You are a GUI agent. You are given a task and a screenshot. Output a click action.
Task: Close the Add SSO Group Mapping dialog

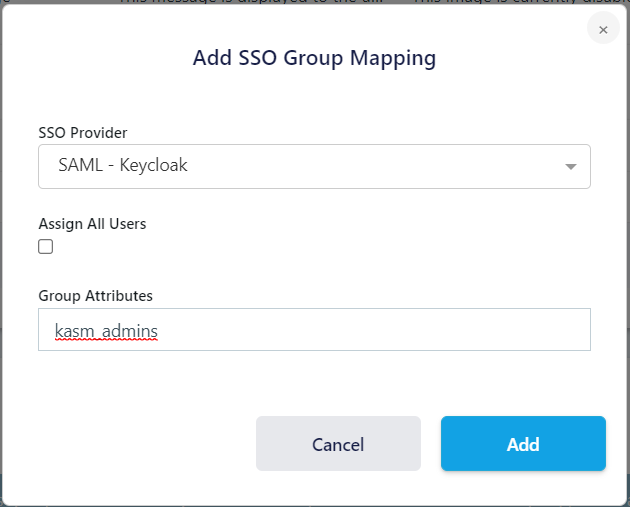[x=602, y=30]
